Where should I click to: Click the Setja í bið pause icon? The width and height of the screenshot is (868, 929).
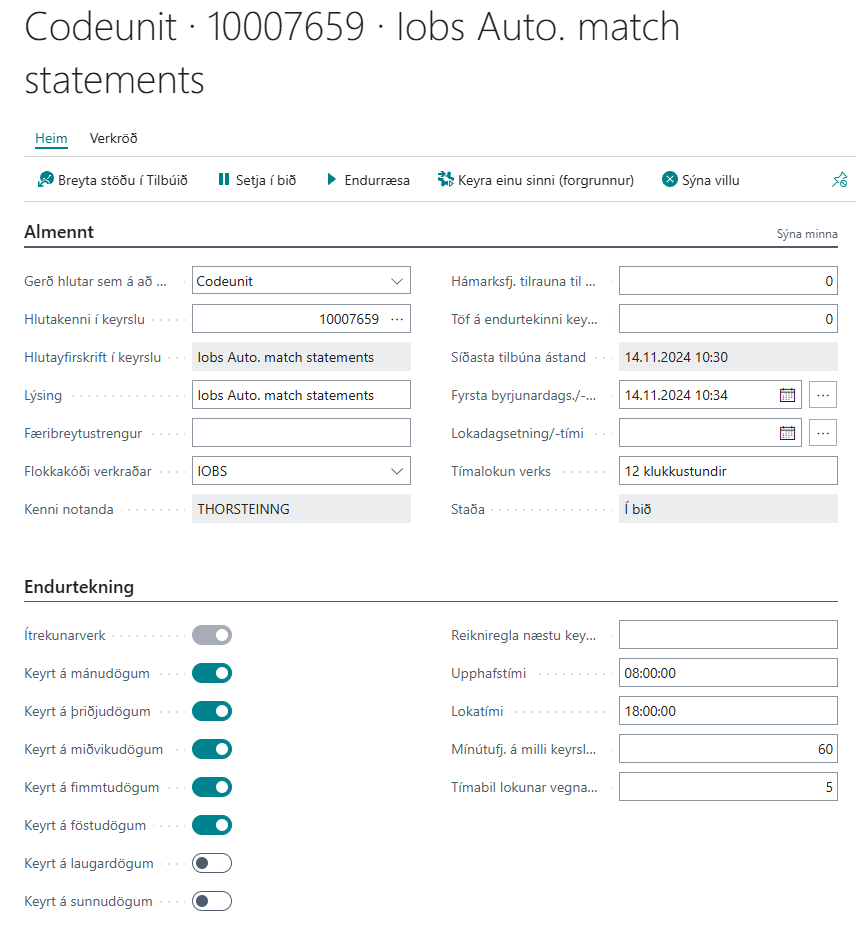[x=223, y=180]
